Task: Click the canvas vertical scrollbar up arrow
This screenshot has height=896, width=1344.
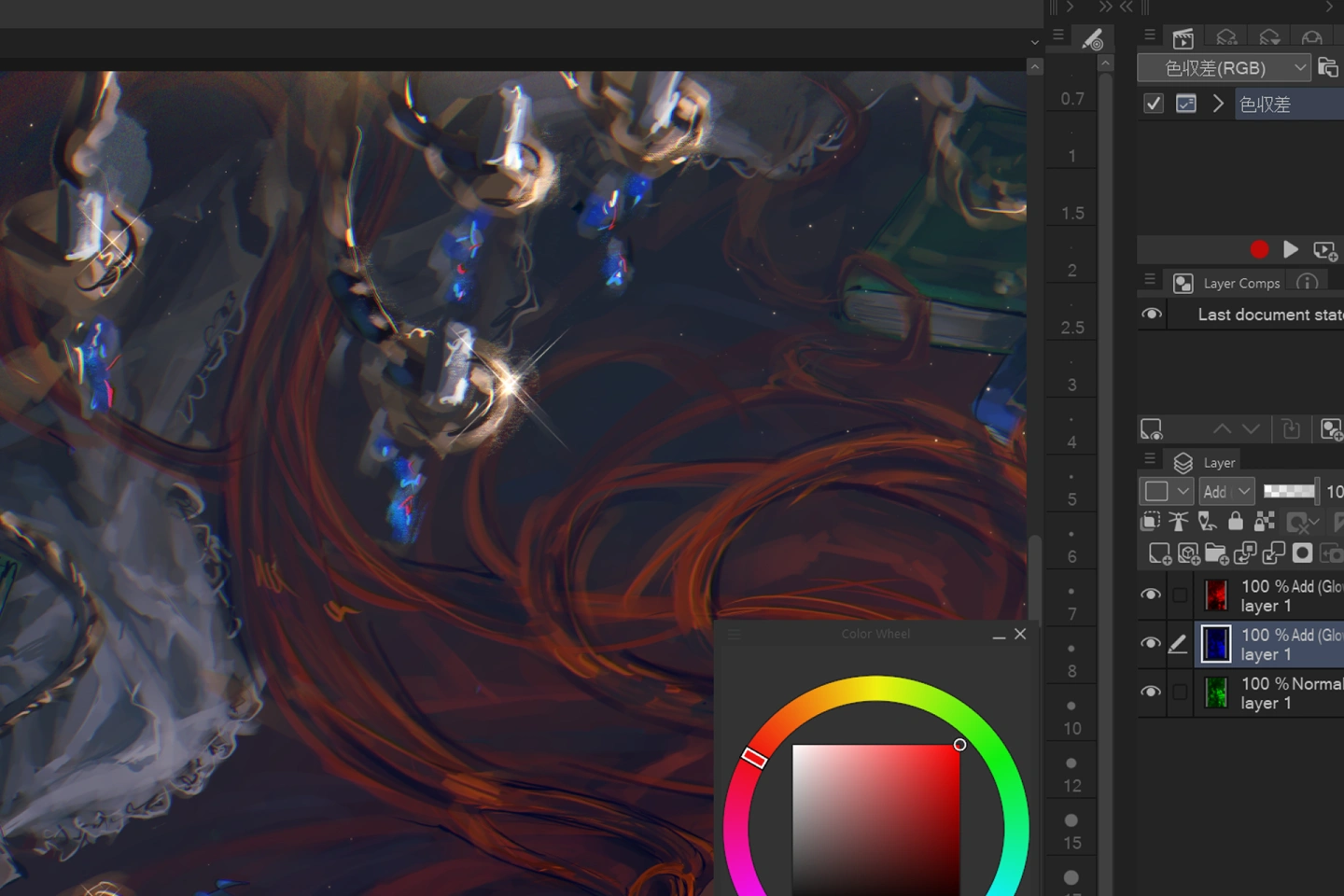Action: [x=1034, y=67]
